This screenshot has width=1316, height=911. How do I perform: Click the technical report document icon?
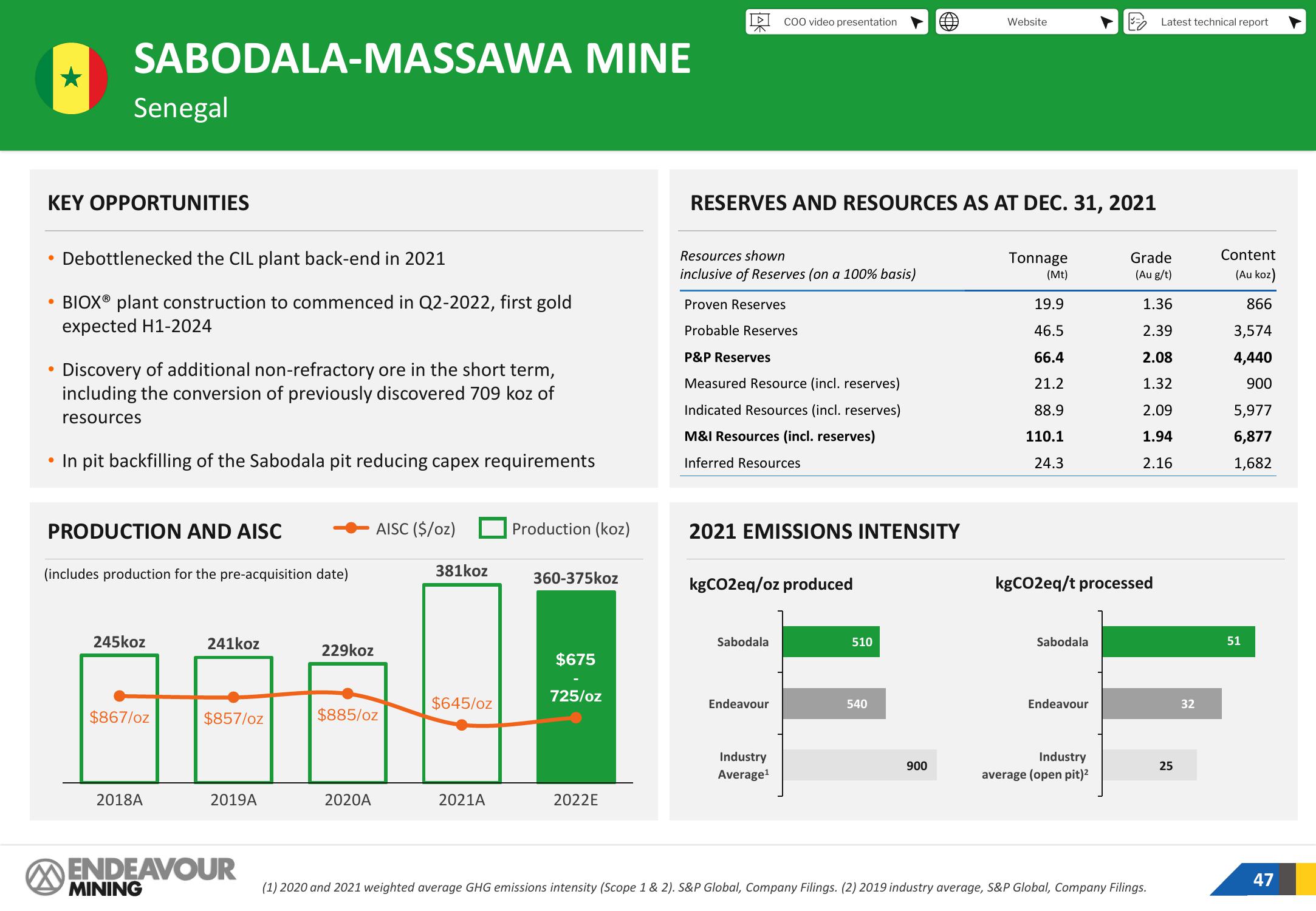[x=1137, y=22]
